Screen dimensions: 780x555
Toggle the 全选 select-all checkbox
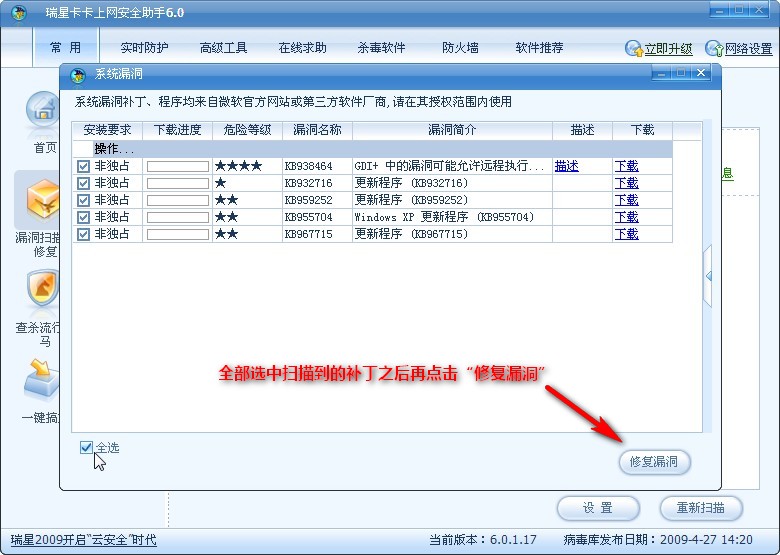[x=86, y=448]
